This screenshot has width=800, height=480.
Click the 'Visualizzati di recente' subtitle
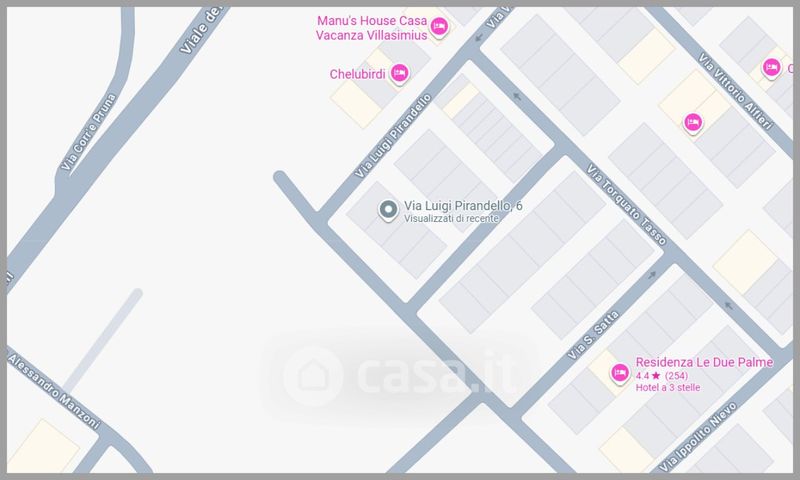tap(451, 218)
